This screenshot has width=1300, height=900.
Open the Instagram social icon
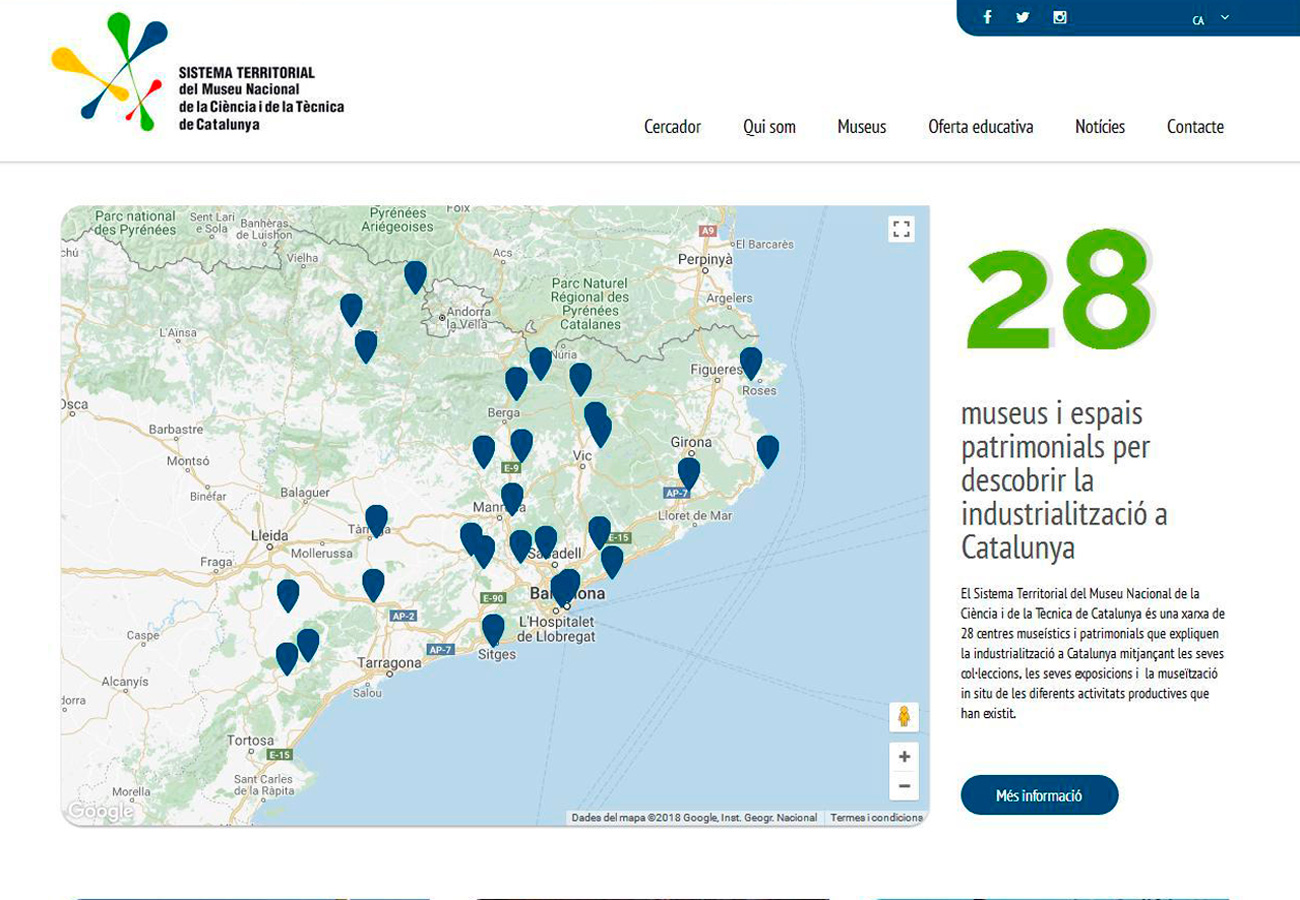pyautogui.click(x=1059, y=17)
